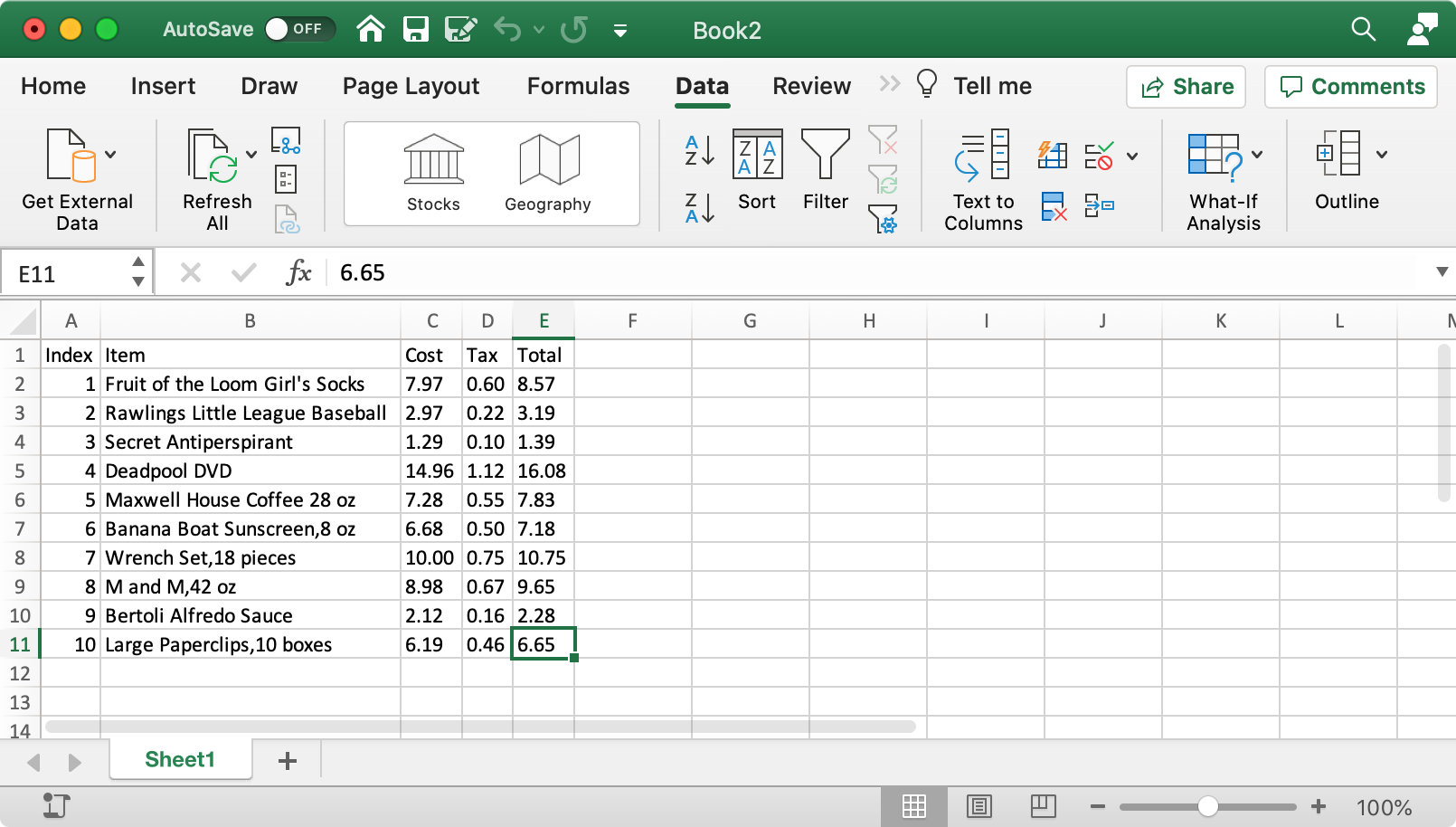1456x827 pixels.
Task: Toggle AutoSave off switch
Action: point(299,29)
